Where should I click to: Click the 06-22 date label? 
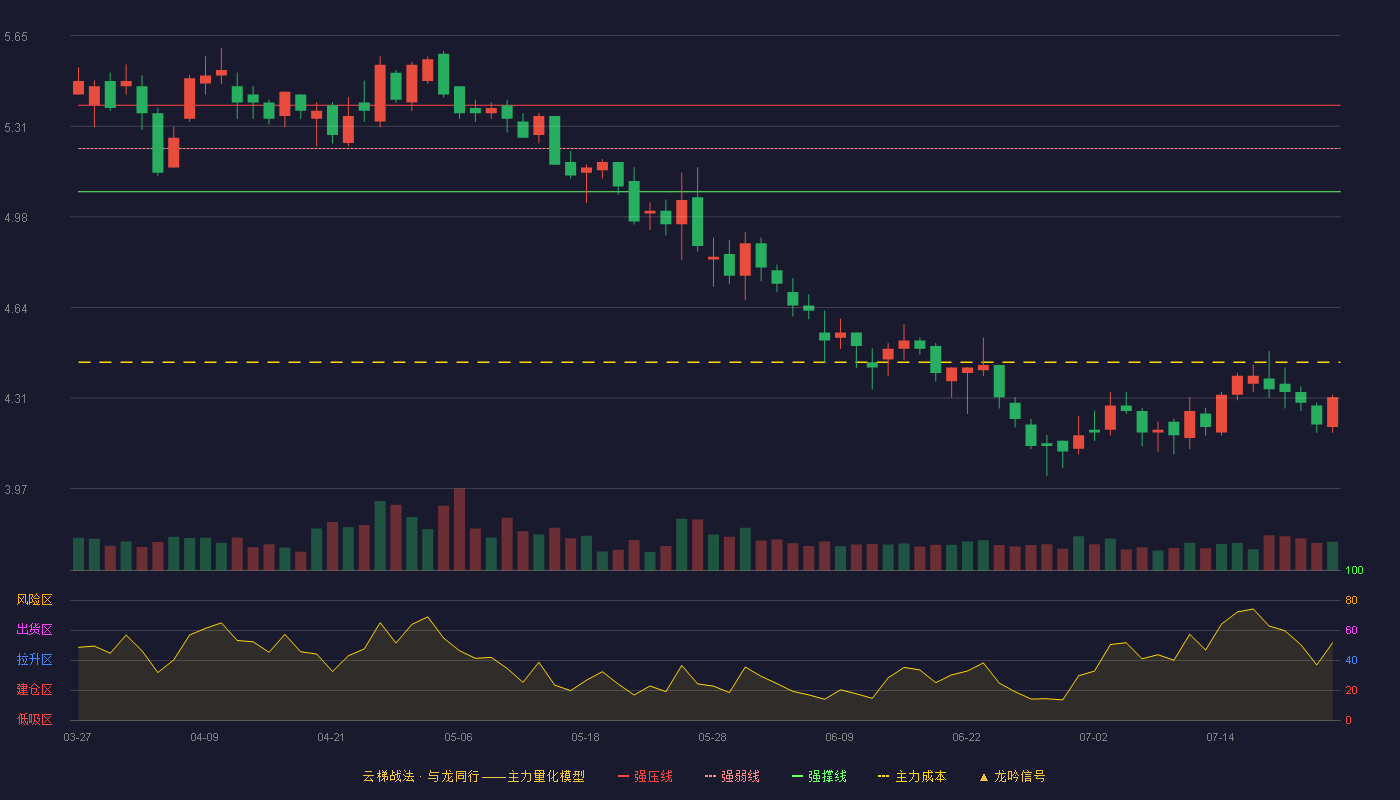point(966,737)
